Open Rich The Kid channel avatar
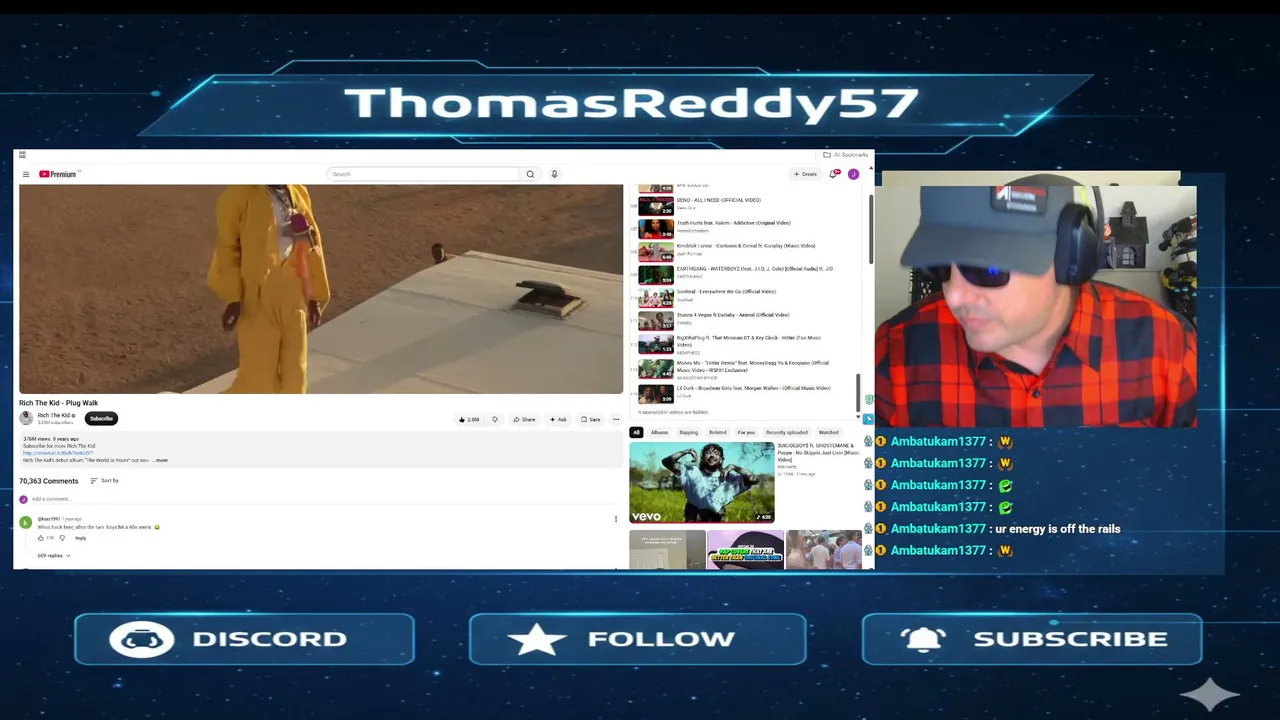 26,418
